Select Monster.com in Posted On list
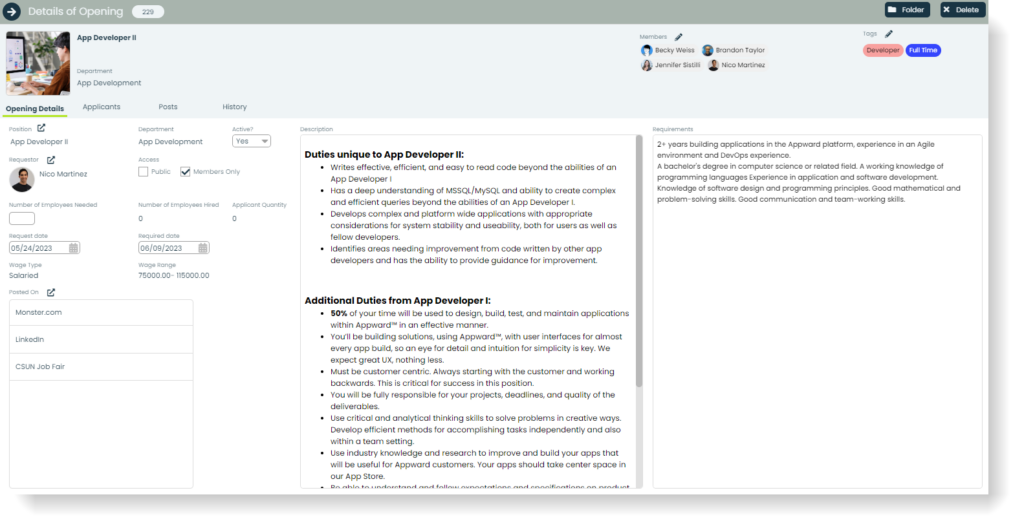This screenshot has width=1024, height=530. tap(101, 313)
